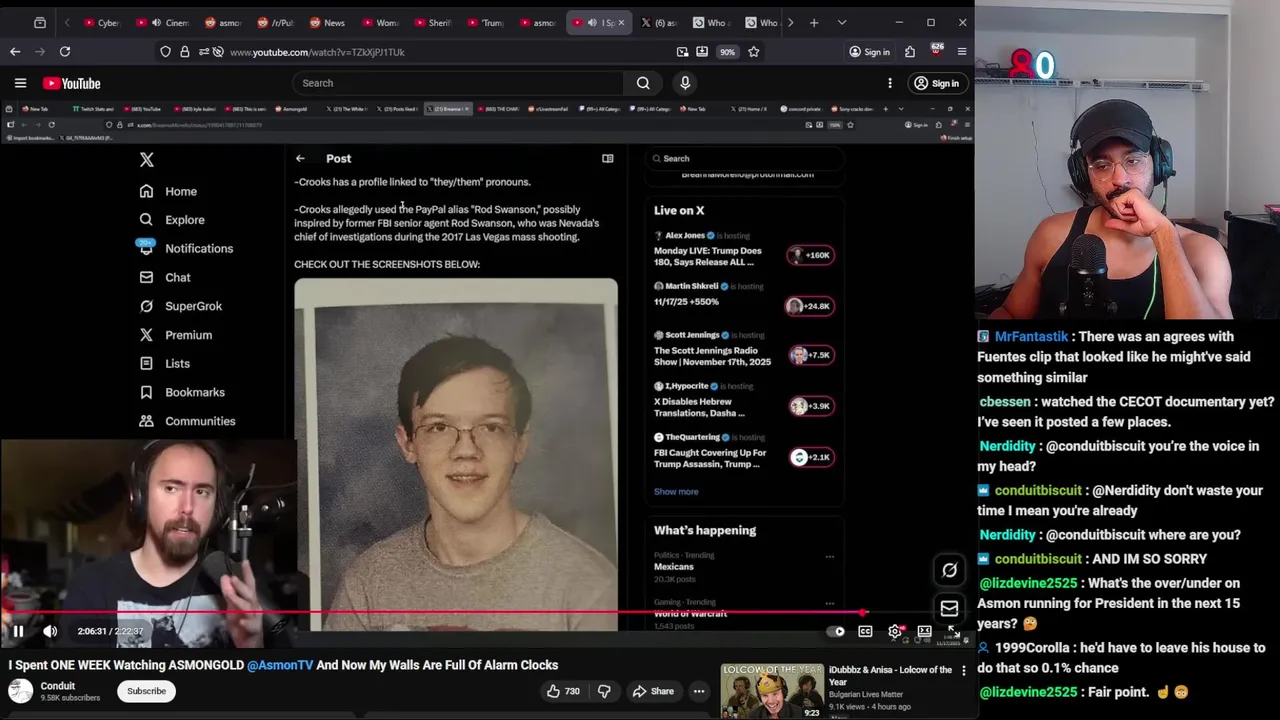Toggle the autoplay switch

(x=837, y=632)
